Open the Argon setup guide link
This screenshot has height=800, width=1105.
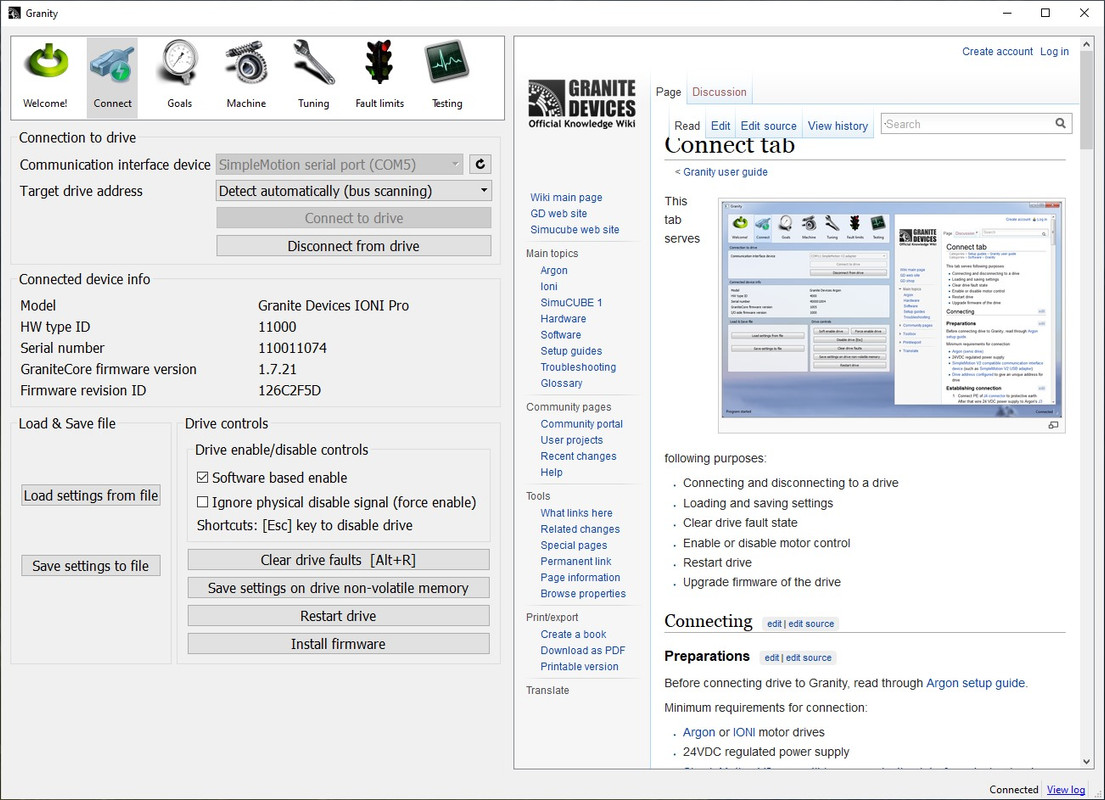click(975, 683)
